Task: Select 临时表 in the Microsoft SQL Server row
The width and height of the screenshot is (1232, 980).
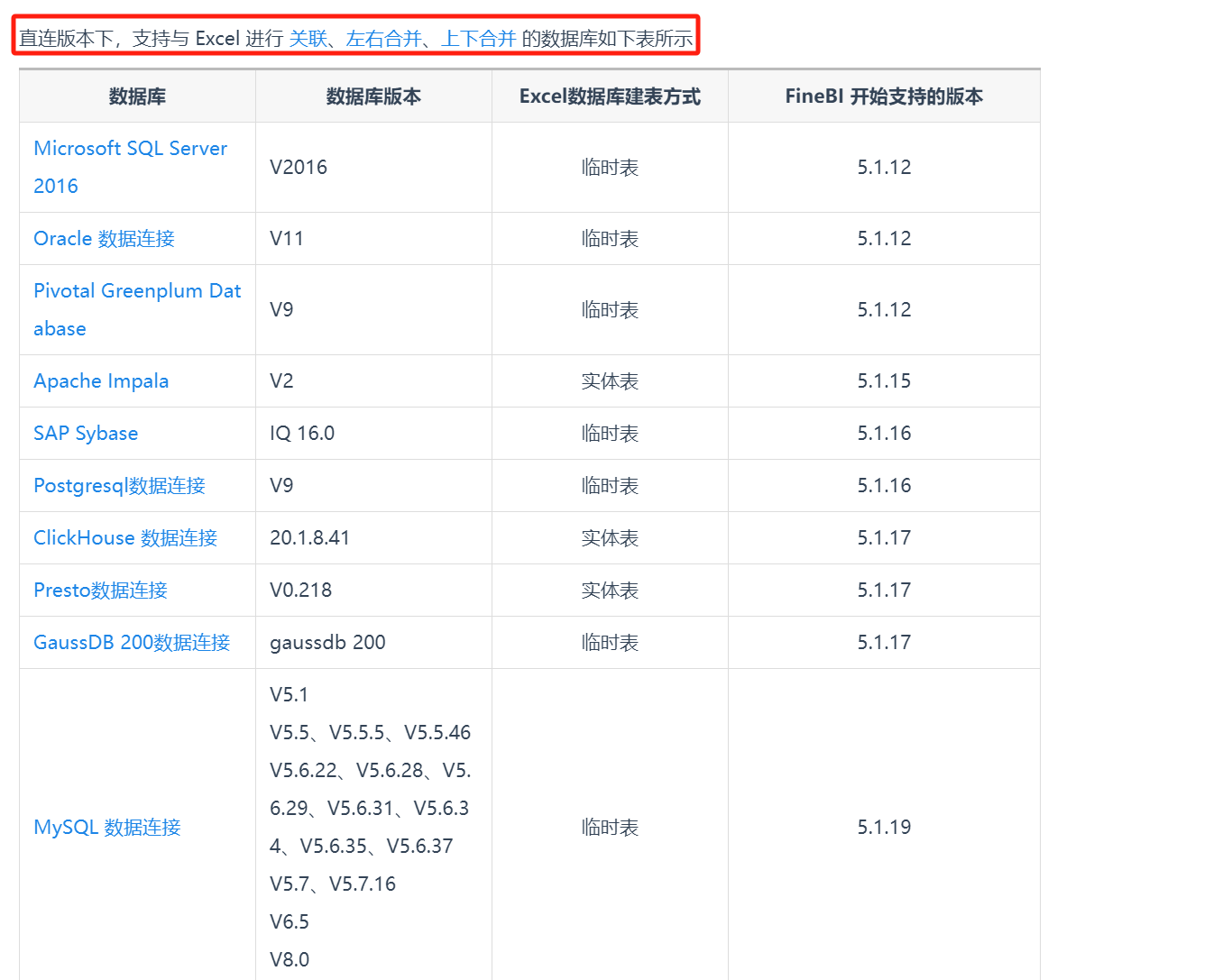Action: [x=610, y=167]
